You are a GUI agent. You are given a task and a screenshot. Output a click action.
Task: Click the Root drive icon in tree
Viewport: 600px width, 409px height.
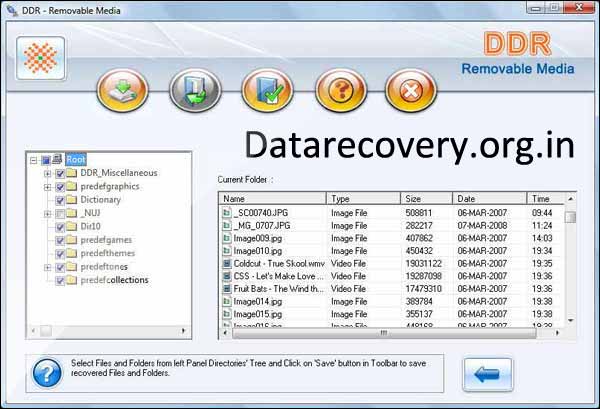point(57,159)
